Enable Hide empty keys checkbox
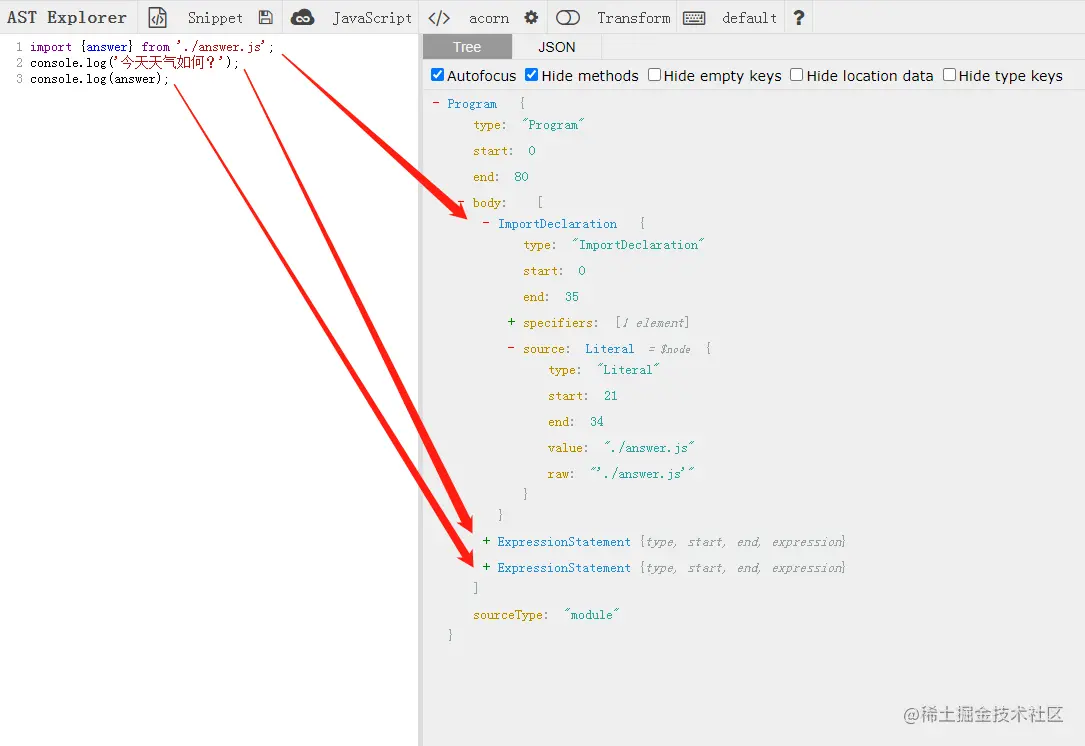 654,75
